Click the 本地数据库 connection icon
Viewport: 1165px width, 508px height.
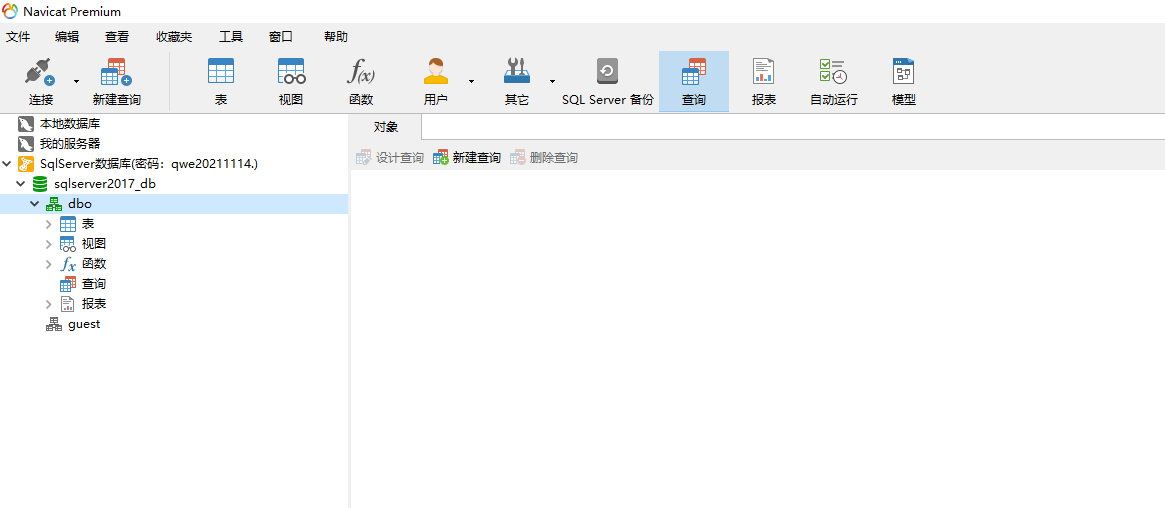click(x=26, y=123)
